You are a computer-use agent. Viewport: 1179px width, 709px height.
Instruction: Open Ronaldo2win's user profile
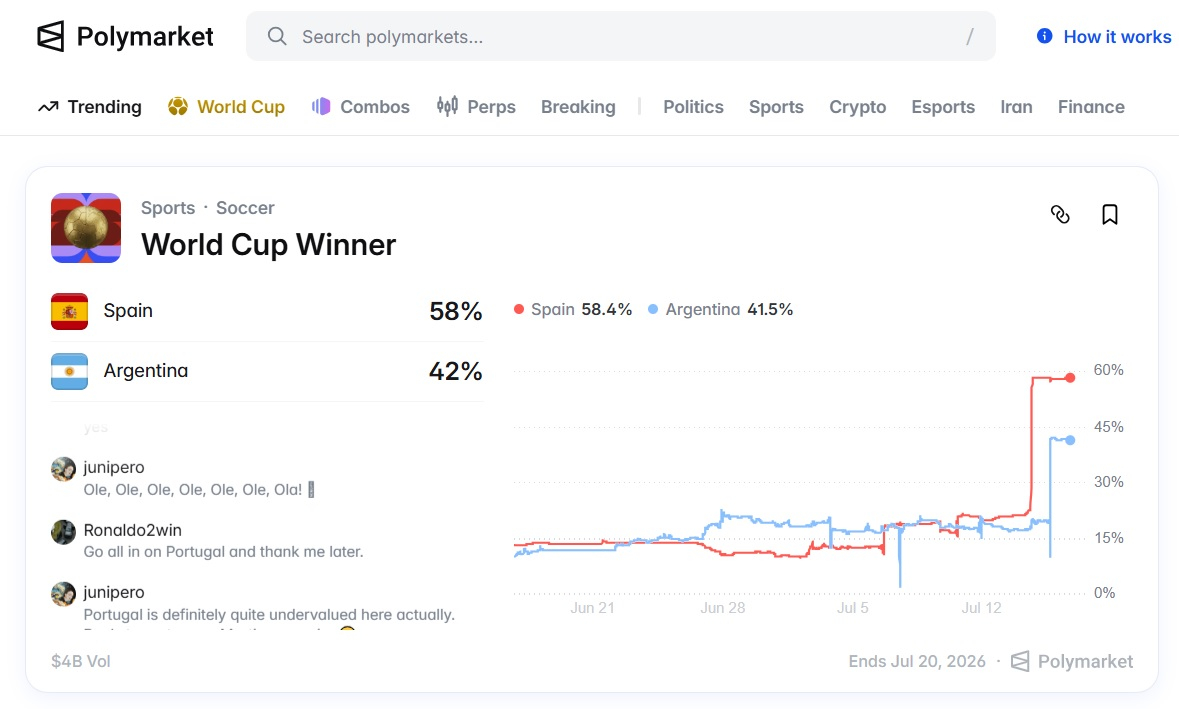(x=132, y=530)
